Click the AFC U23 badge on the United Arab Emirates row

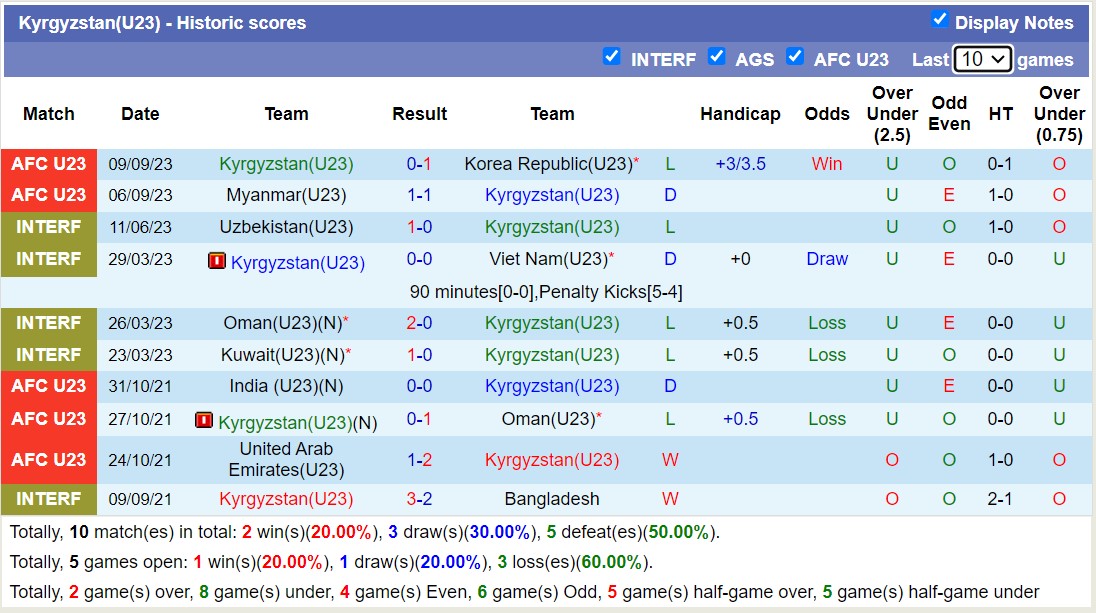(x=49, y=460)
